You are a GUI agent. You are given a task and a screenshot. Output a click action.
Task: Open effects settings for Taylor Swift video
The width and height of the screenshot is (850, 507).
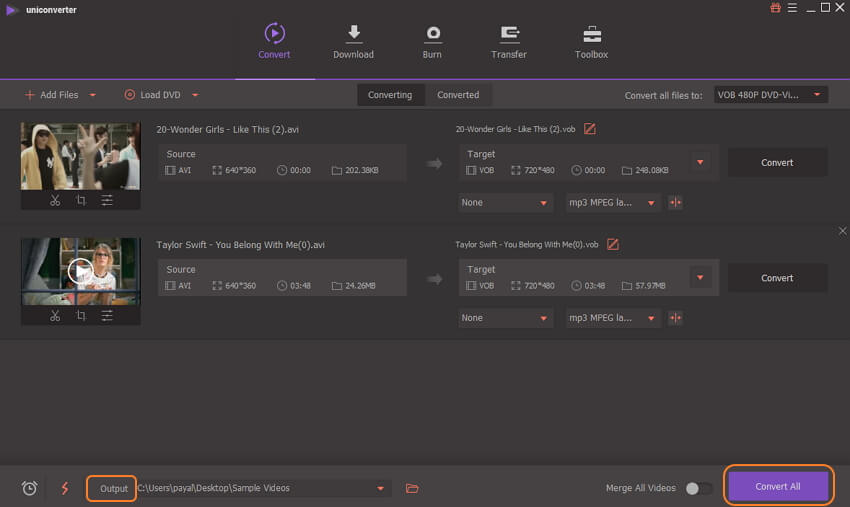[107, 316]
